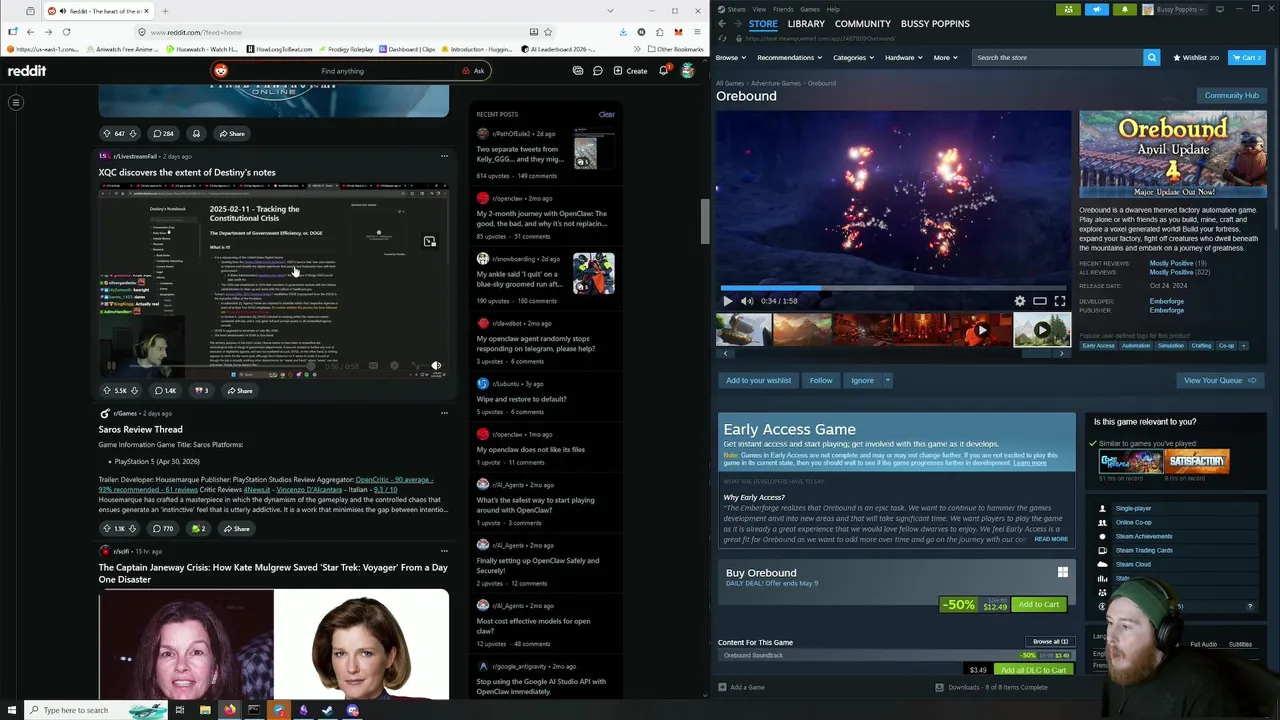Open new Firefox tab with plus
This screenshot has height=720, width=1280.
point(163,11)
